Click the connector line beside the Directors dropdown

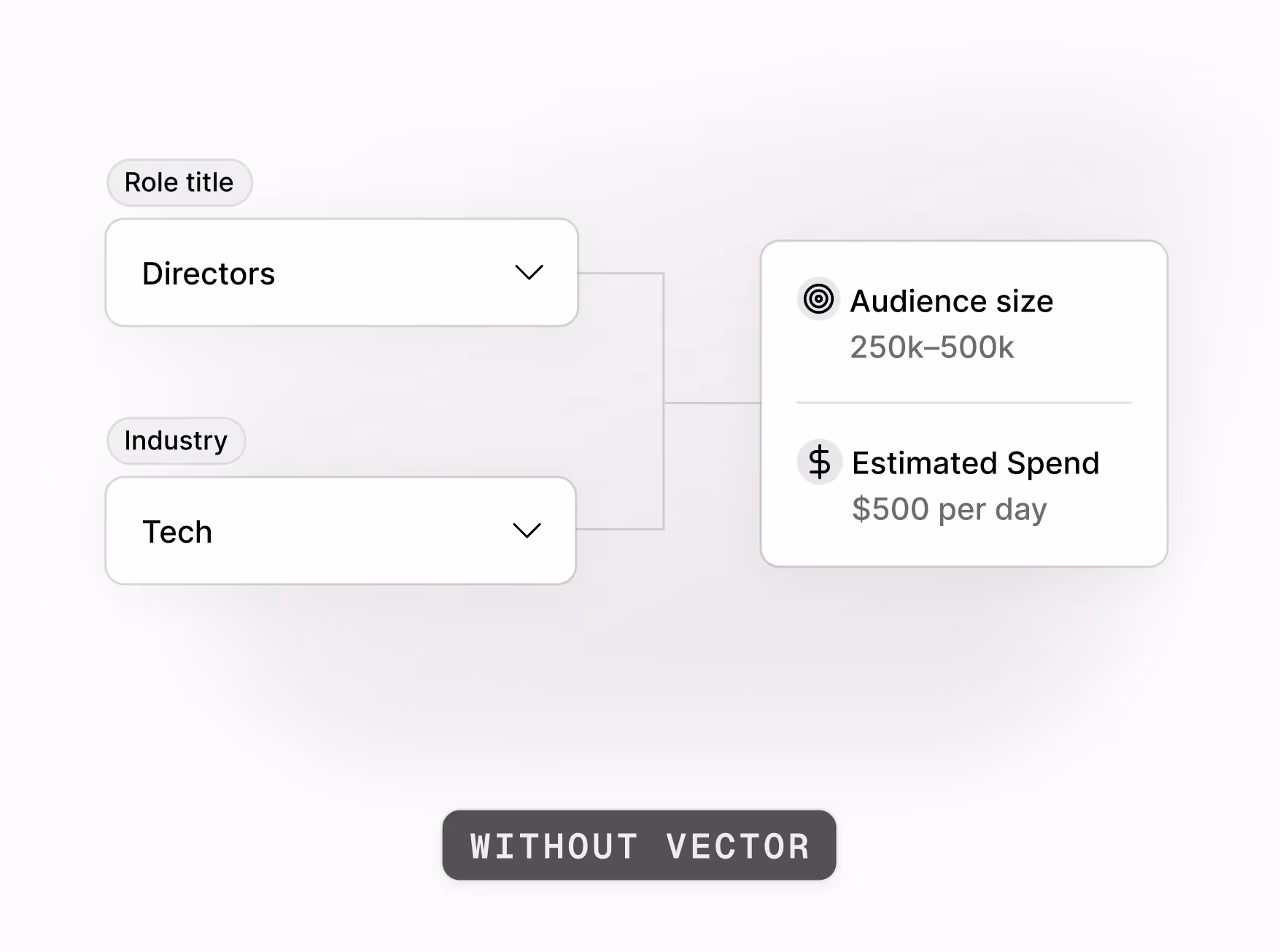(x=621, y=274)
